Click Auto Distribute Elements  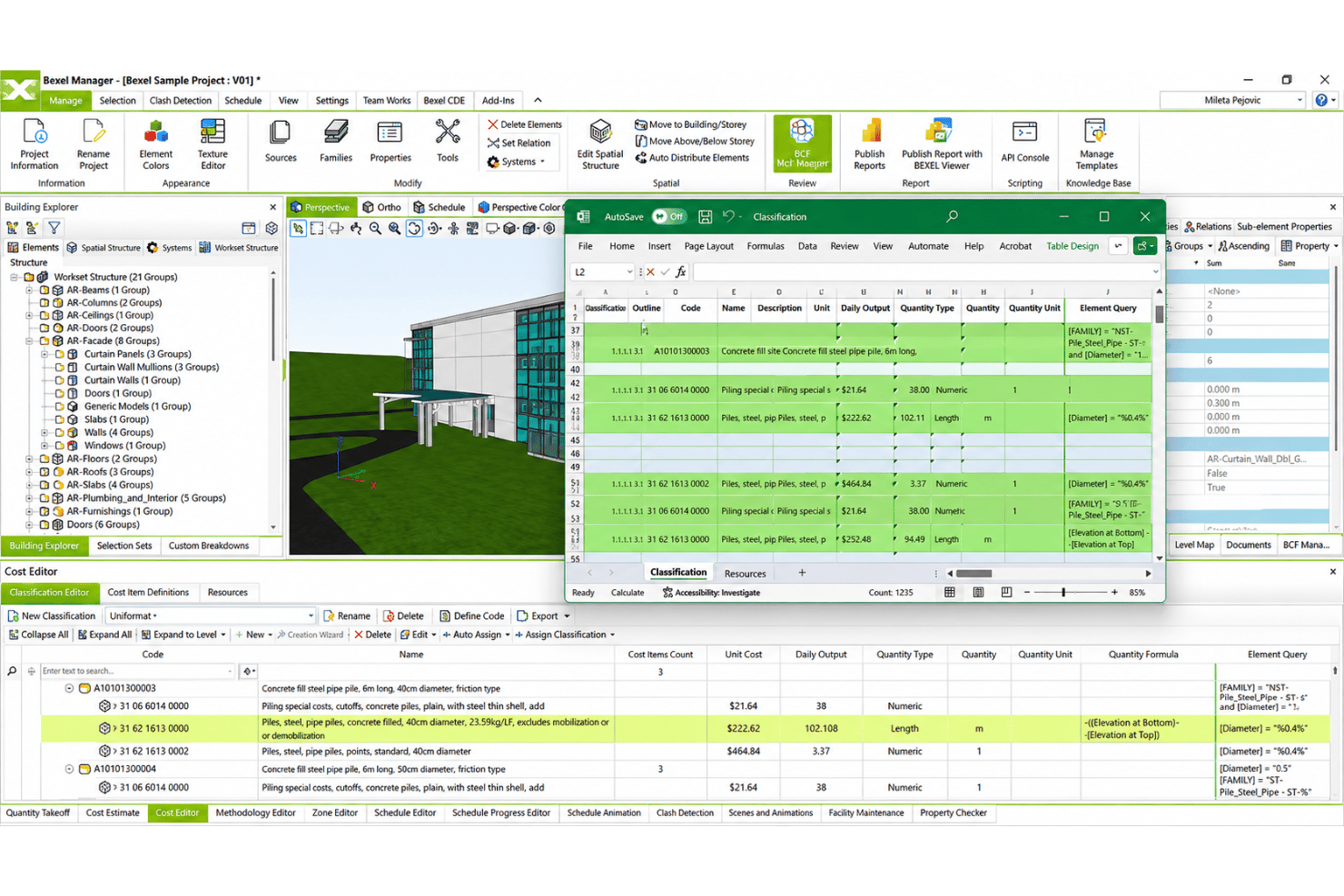(x=692, y=158)
